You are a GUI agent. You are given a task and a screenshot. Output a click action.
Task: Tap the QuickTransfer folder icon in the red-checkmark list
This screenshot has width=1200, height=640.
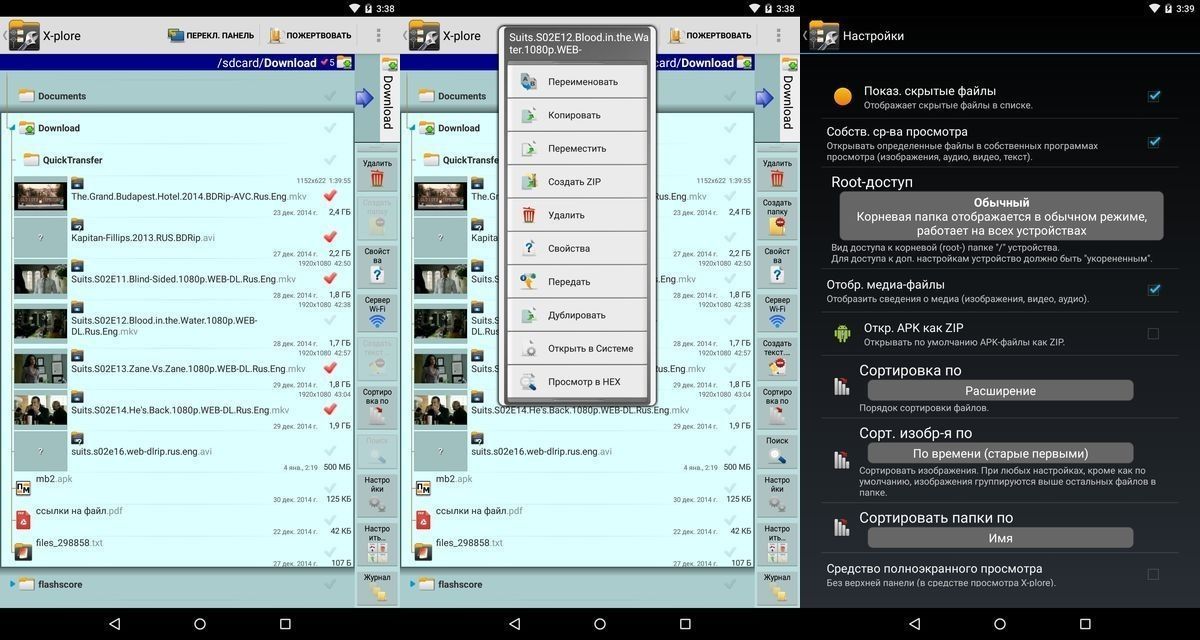click(x=31, y=160)
